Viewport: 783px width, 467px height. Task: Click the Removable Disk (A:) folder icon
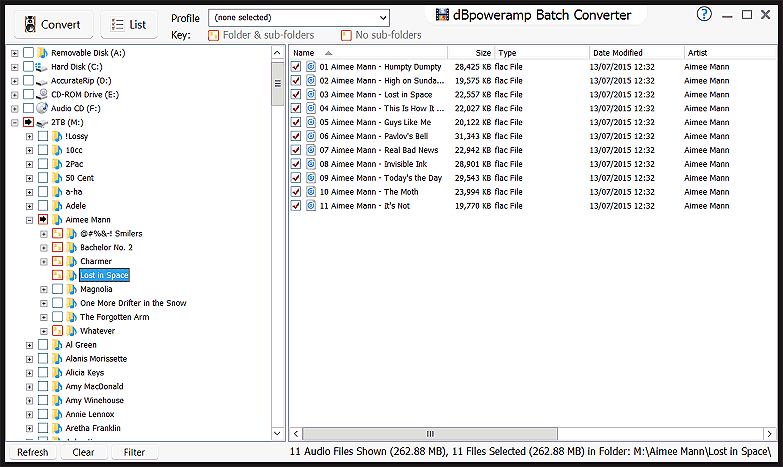point(42,53)
